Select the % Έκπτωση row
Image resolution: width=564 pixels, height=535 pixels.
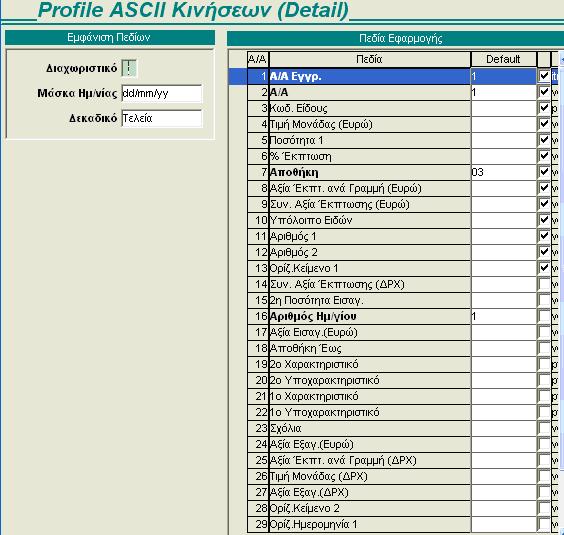370,156
